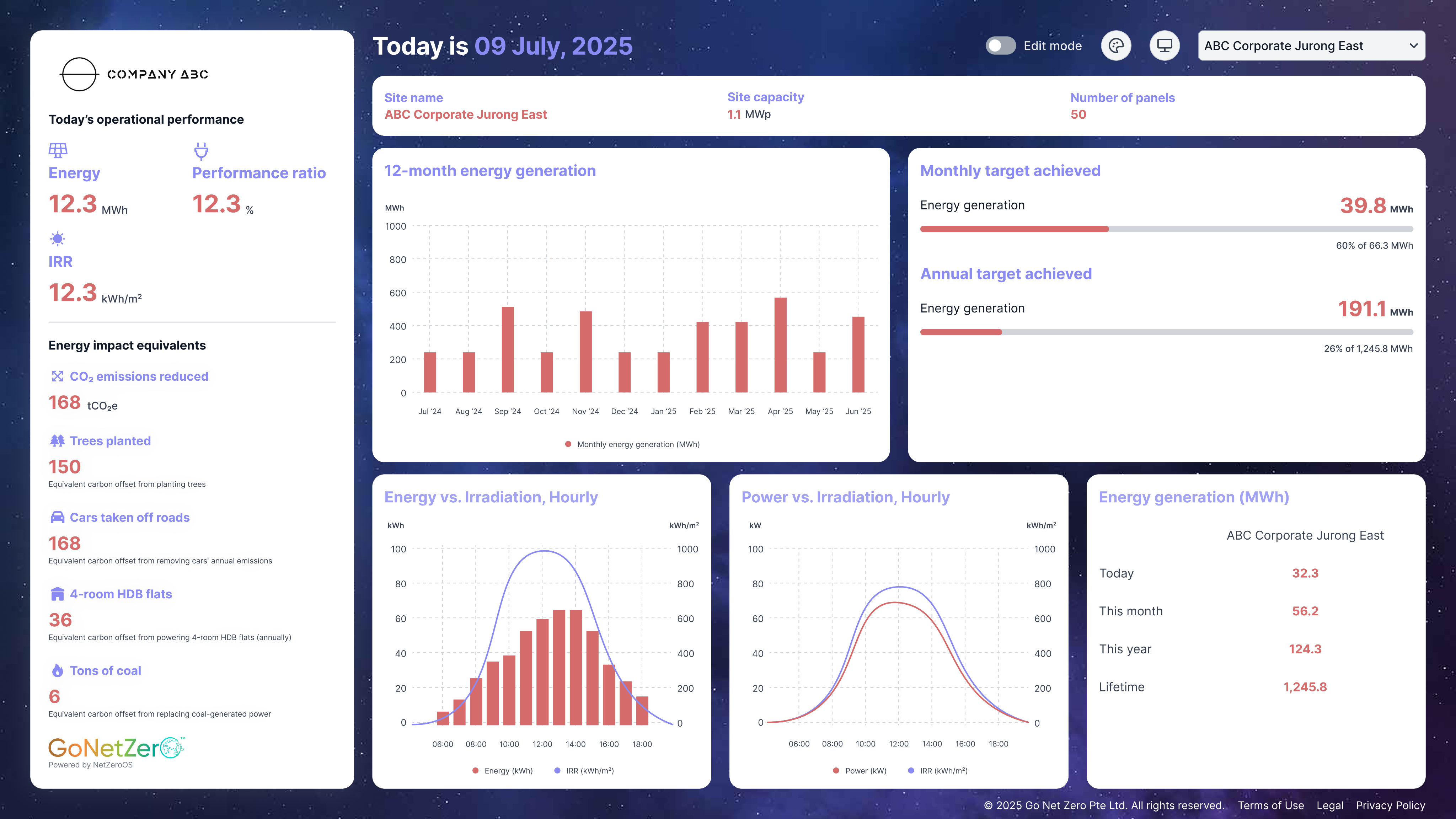Click the Apr '25 bar in 12-month chart

coord(780,345)
